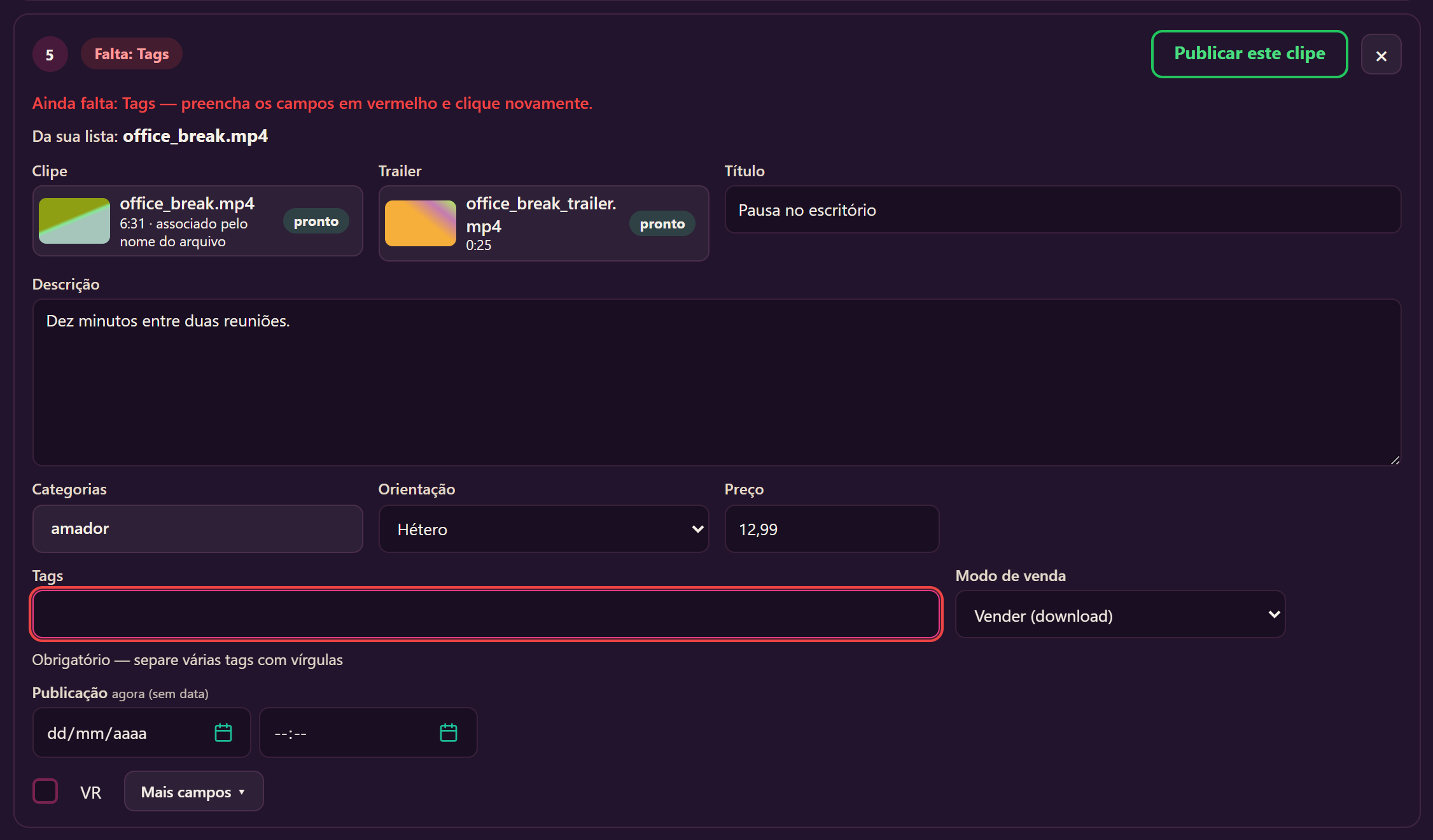This screenshot has height=840, width=1433.
Task: Enable the VR checkbox
Action: click(x=45, y=791)
